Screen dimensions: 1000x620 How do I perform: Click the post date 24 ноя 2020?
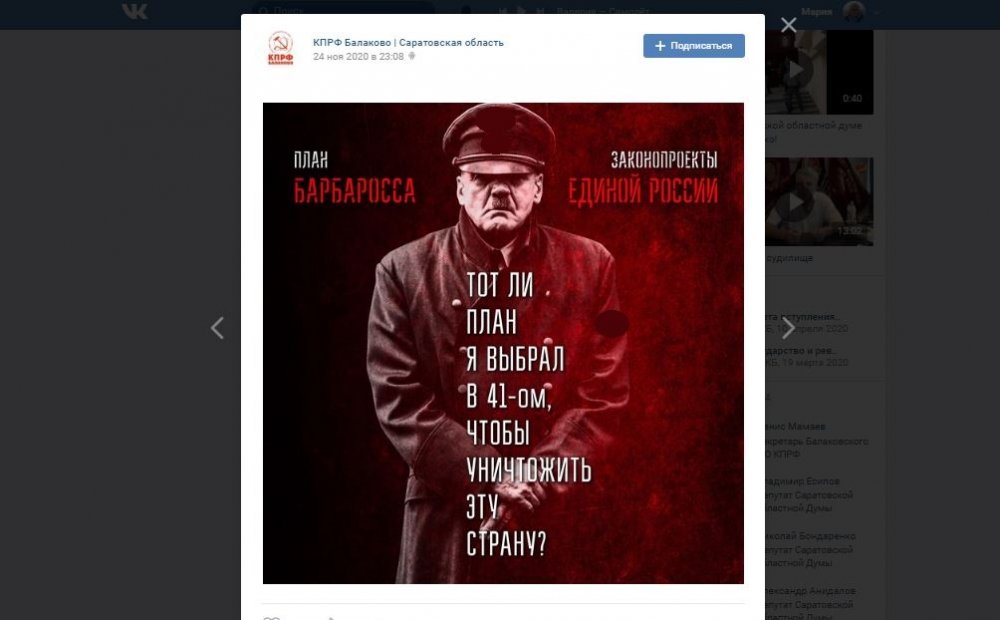[x=358, y=57]
